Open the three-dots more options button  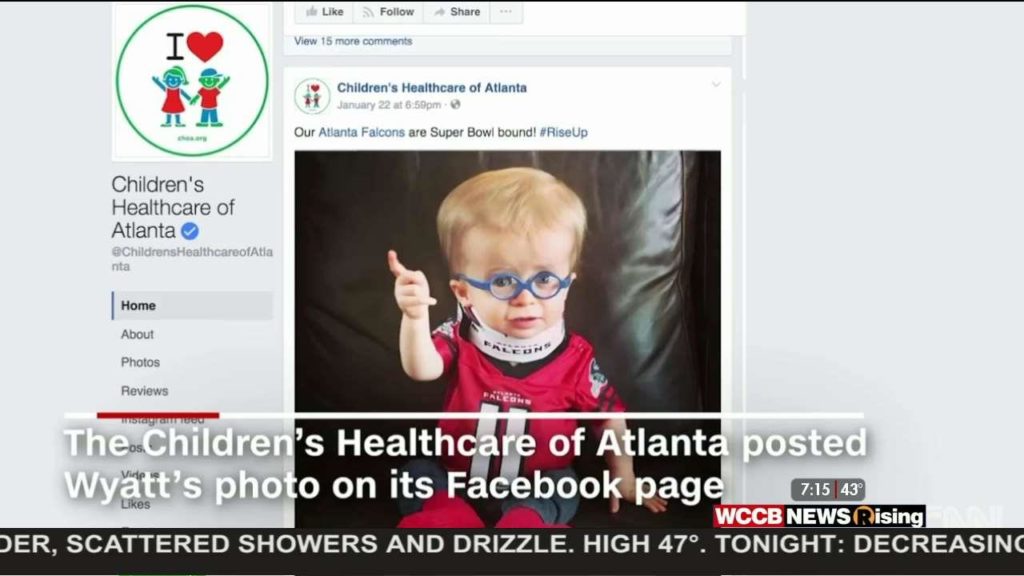[x=505, y=12]
